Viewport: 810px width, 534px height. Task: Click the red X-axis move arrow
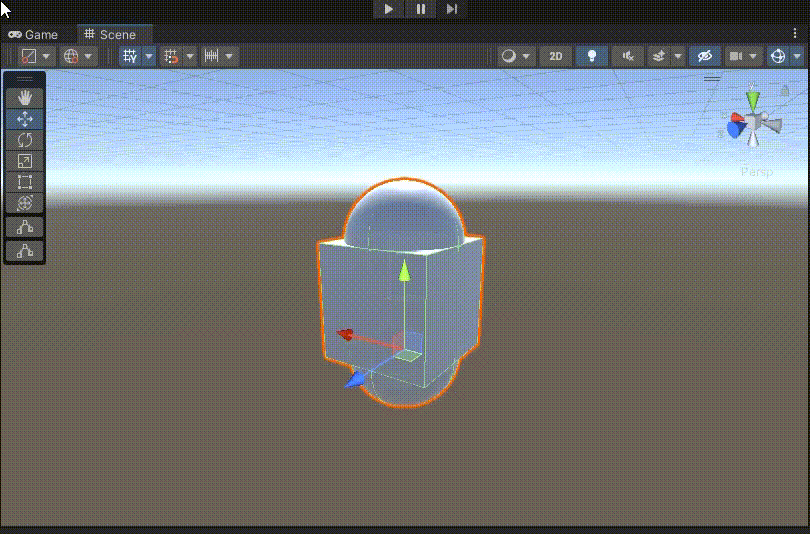[x=345, y=335]
